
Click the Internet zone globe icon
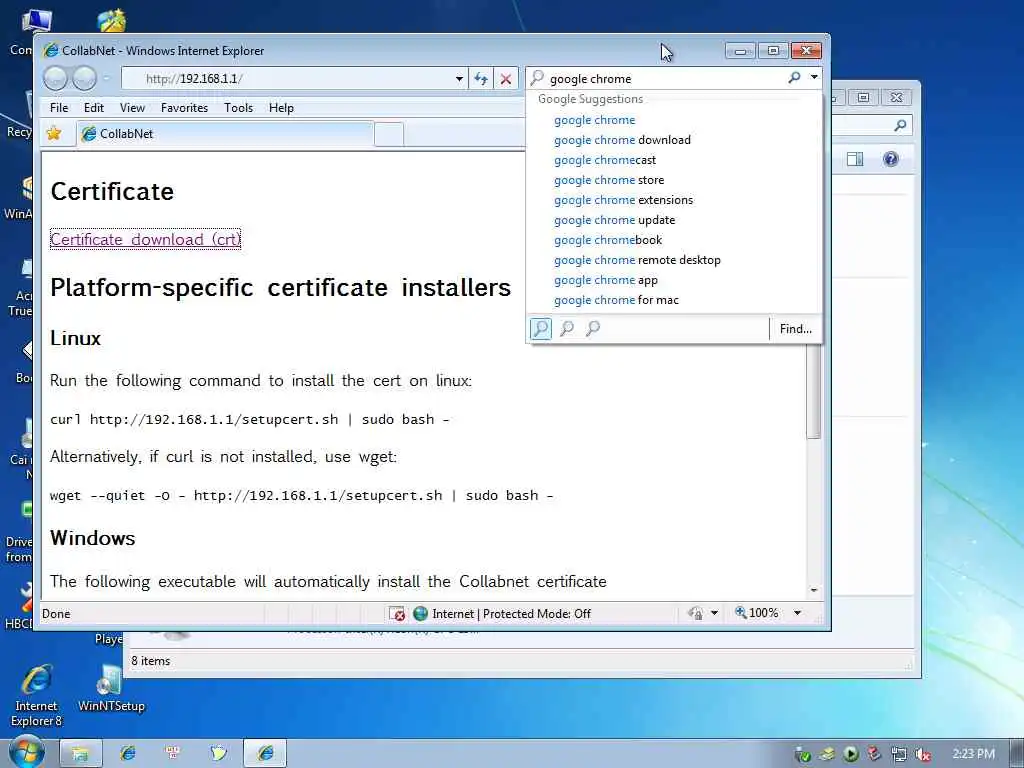coord(421,613)
